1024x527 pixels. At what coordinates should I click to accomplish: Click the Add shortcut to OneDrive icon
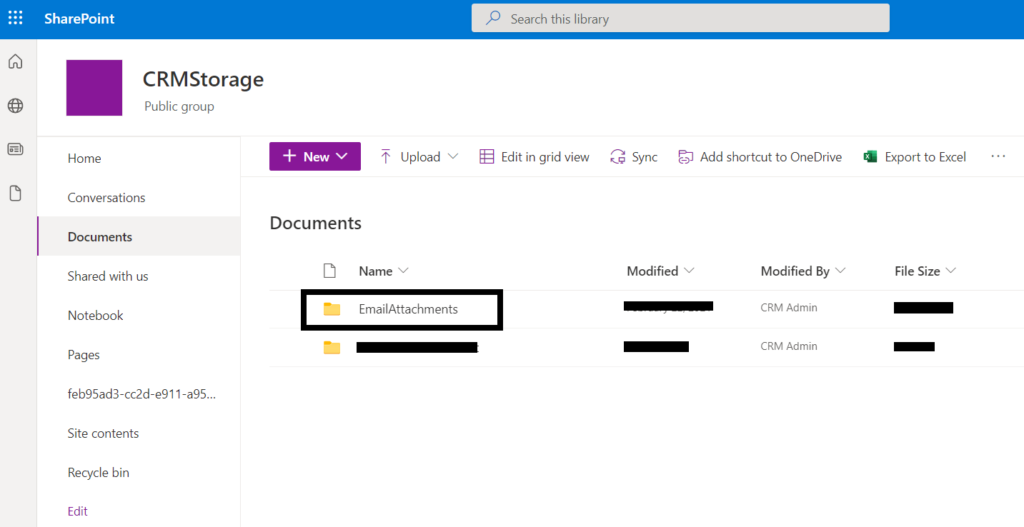click(x=685, y=157)
